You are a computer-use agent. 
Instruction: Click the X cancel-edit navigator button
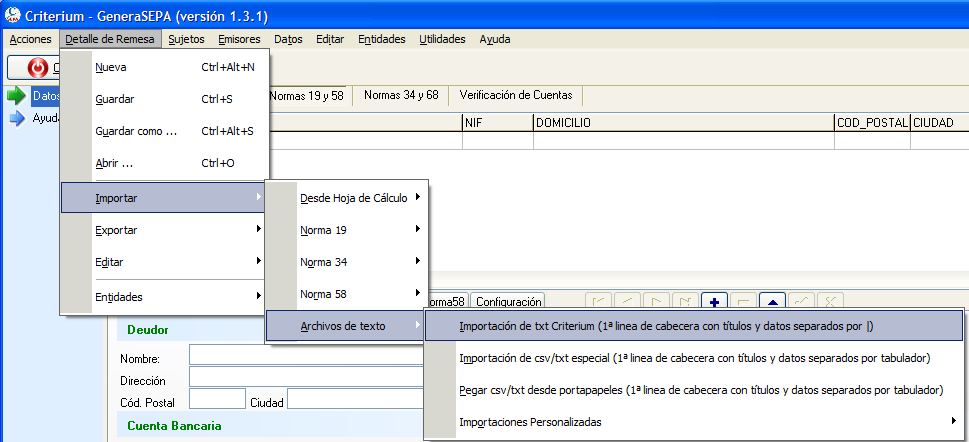click(x=831, y=301)
